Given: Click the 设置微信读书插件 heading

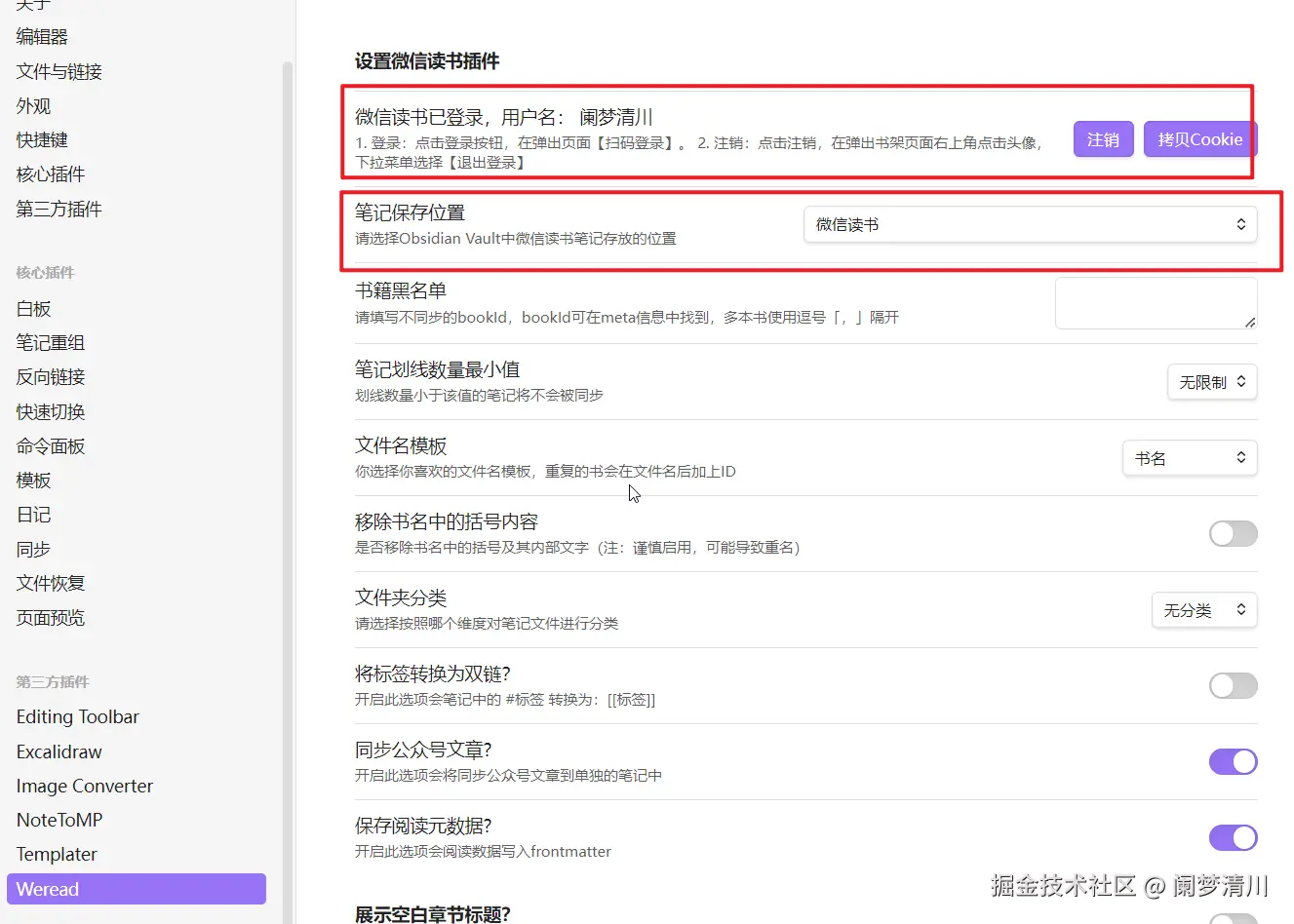Looking at the screenshot, I should click(427, 61).
